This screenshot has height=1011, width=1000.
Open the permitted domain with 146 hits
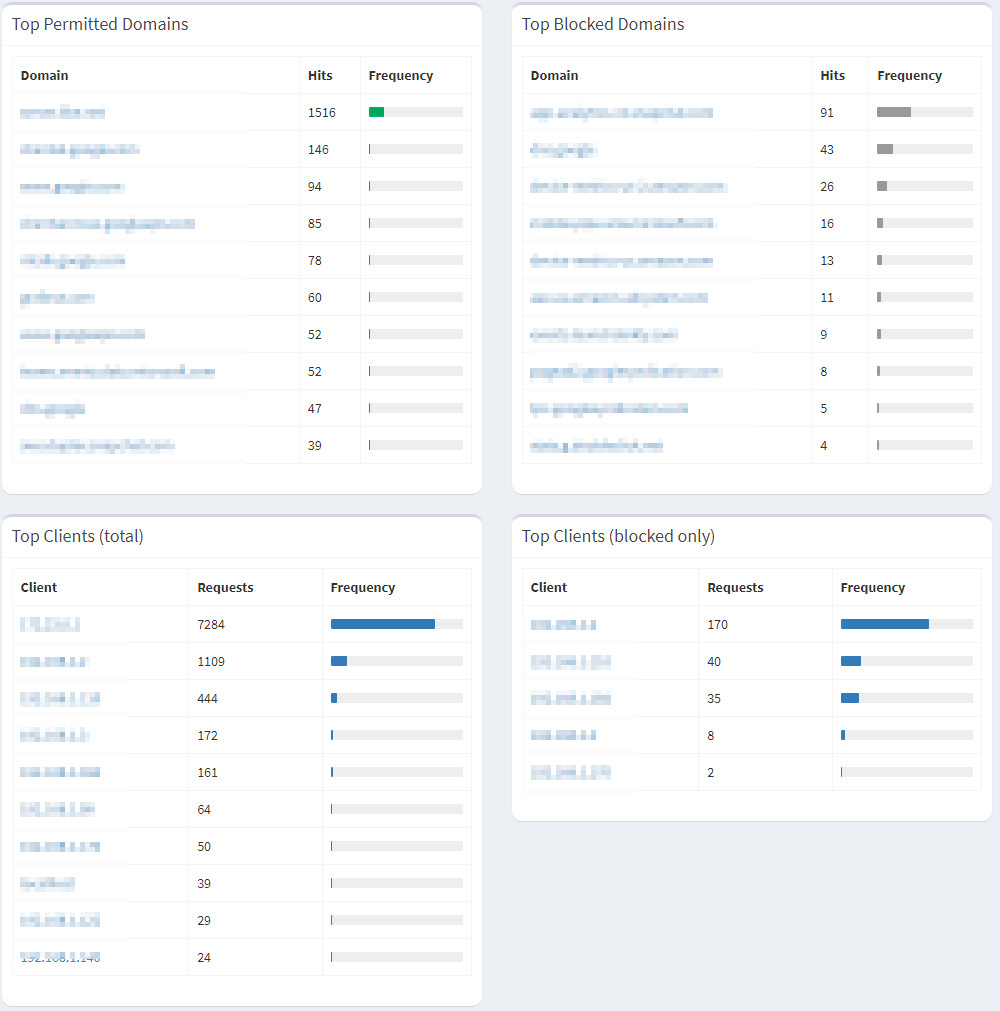pos(79,150)
